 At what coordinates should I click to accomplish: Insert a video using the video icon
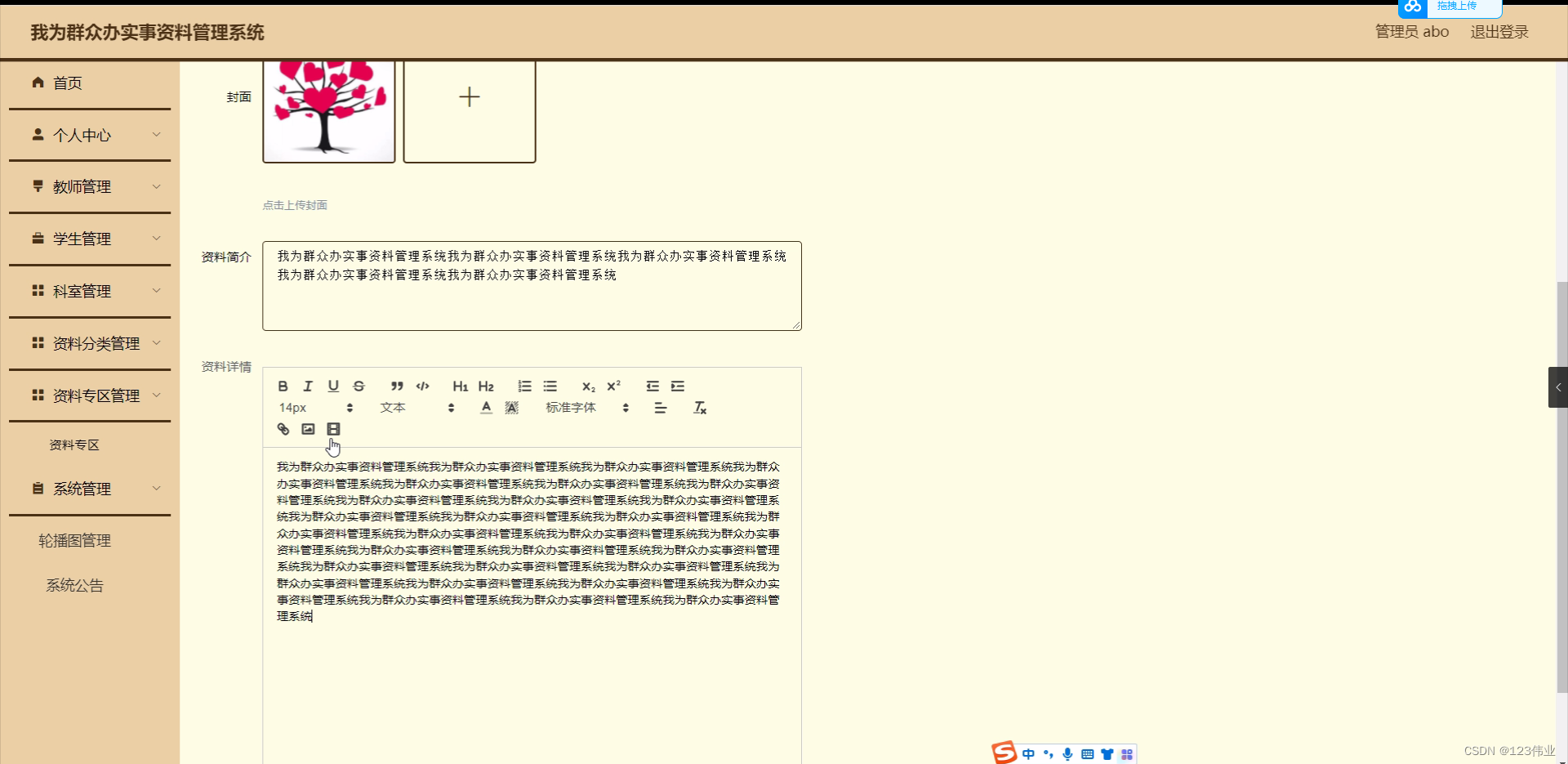(333, 428)
